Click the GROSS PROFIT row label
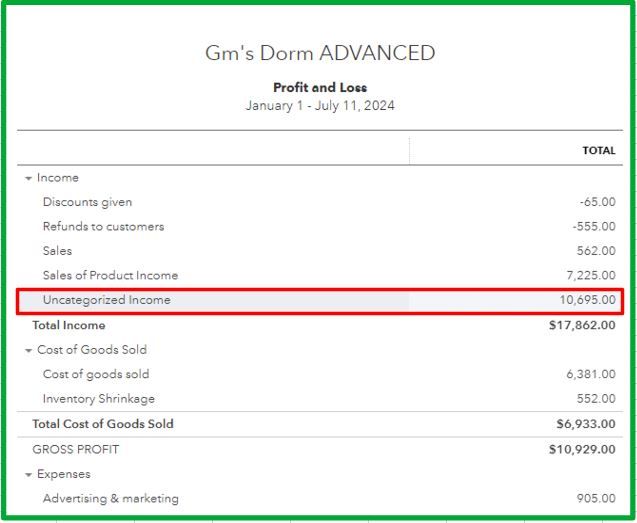637x523 pixels. (76, 449)
